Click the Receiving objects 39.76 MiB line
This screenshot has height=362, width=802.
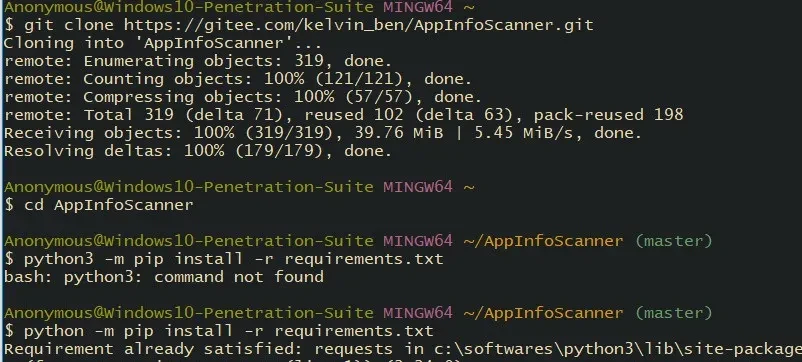click(x=323, y=133)
